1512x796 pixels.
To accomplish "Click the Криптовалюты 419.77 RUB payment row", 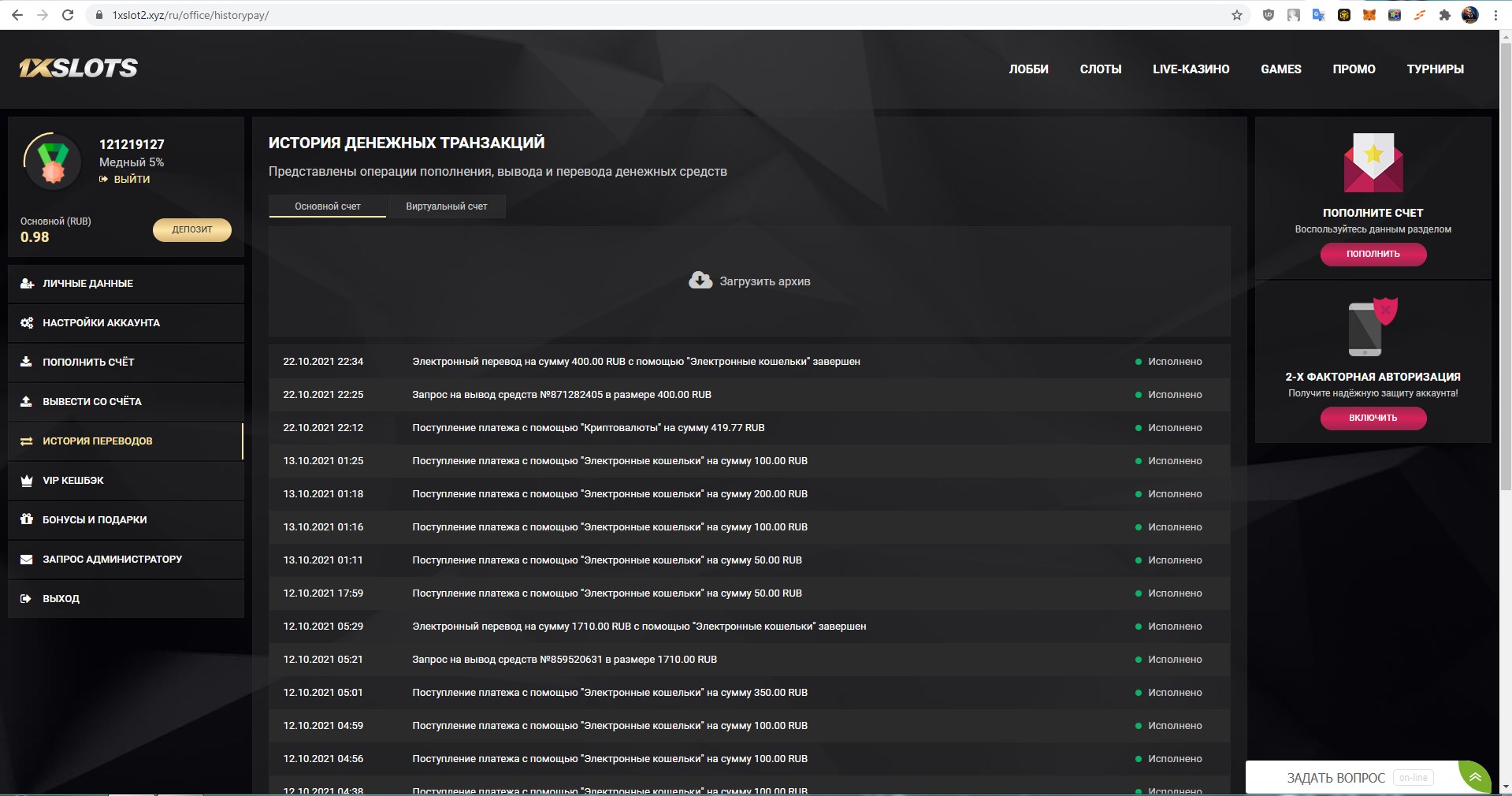I will coord(749,428).
